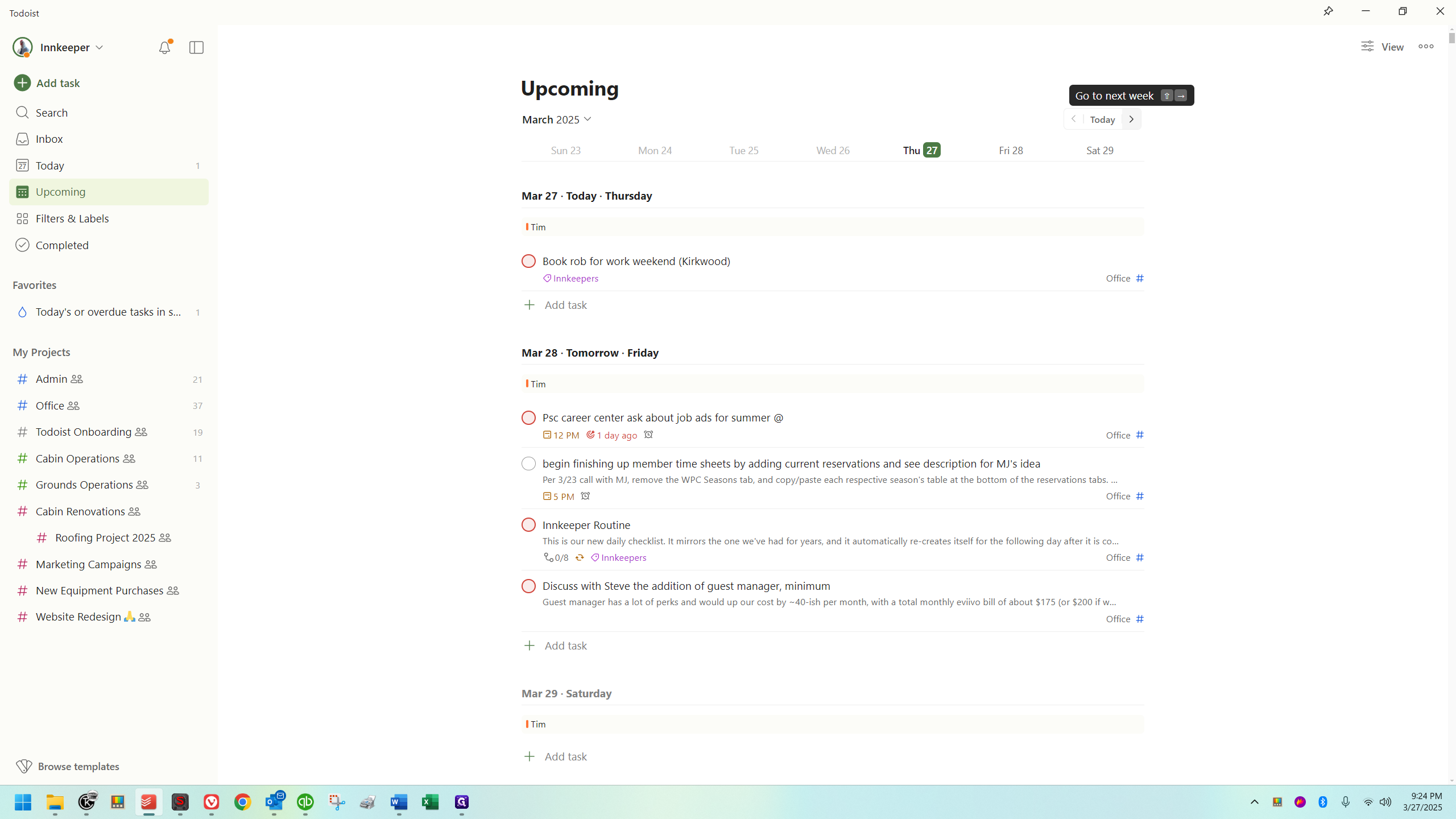Click the Today navigation button
The height and width of the screenshot is (819, 1456).
[1102, 119]
